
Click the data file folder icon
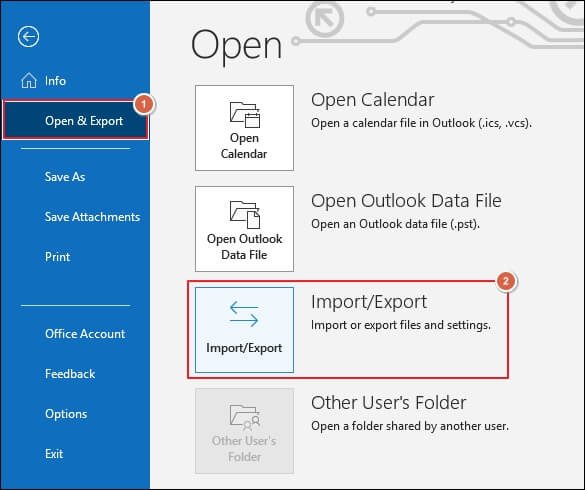[245, 215]
